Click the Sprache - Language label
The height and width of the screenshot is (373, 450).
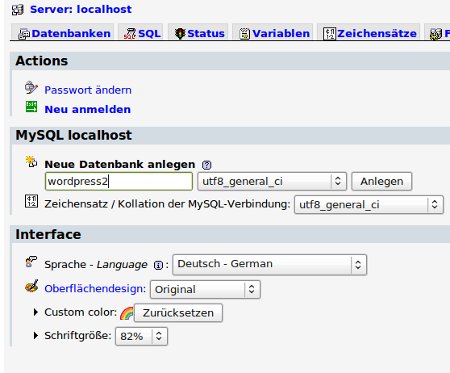(96, 264)
